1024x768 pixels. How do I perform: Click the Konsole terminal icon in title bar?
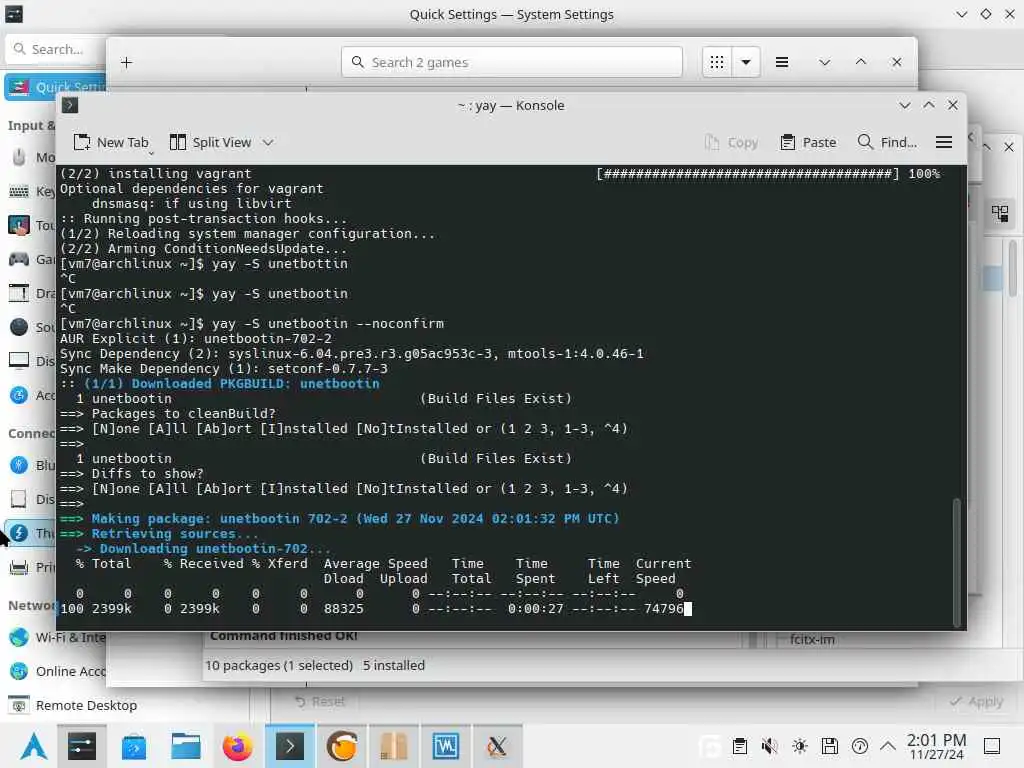pos(70,105)
